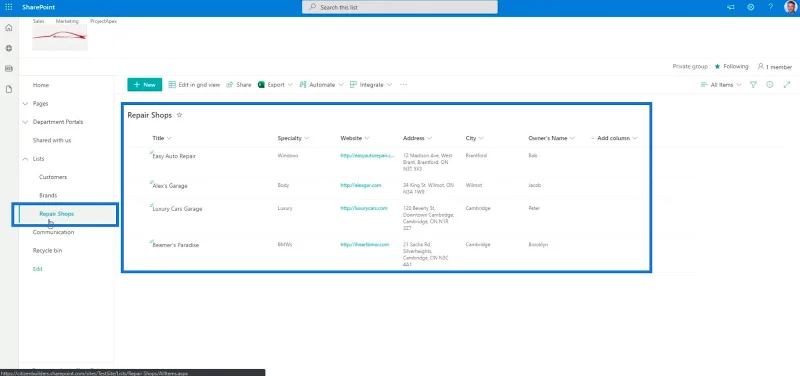Open My files page icon in rail
This screenshot has width=800, height=376.
[9, 89]
